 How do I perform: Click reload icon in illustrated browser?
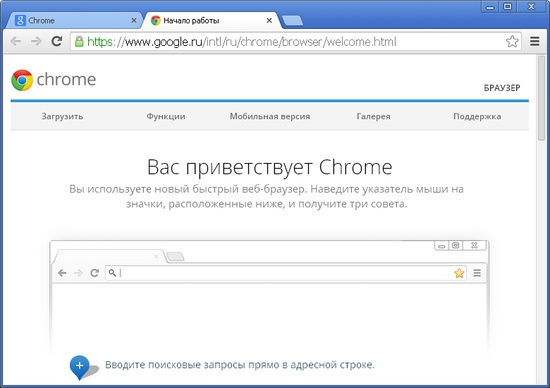tap(94, 273)
